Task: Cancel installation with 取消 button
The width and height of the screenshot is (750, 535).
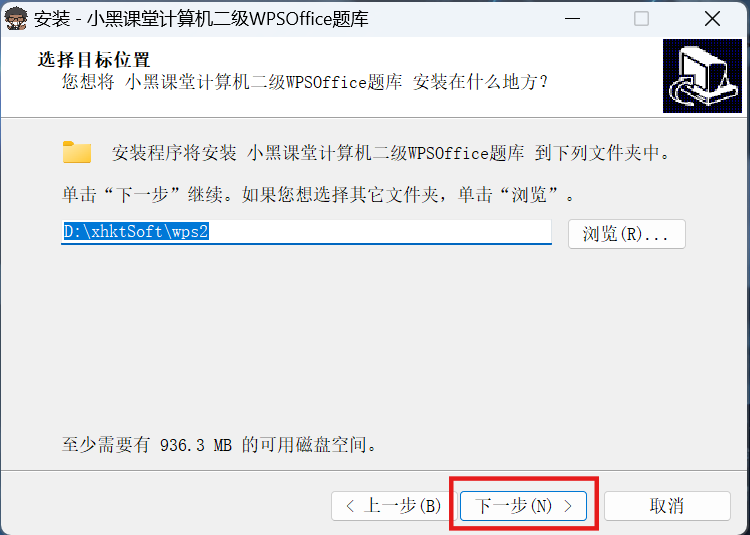Action: 667,506
